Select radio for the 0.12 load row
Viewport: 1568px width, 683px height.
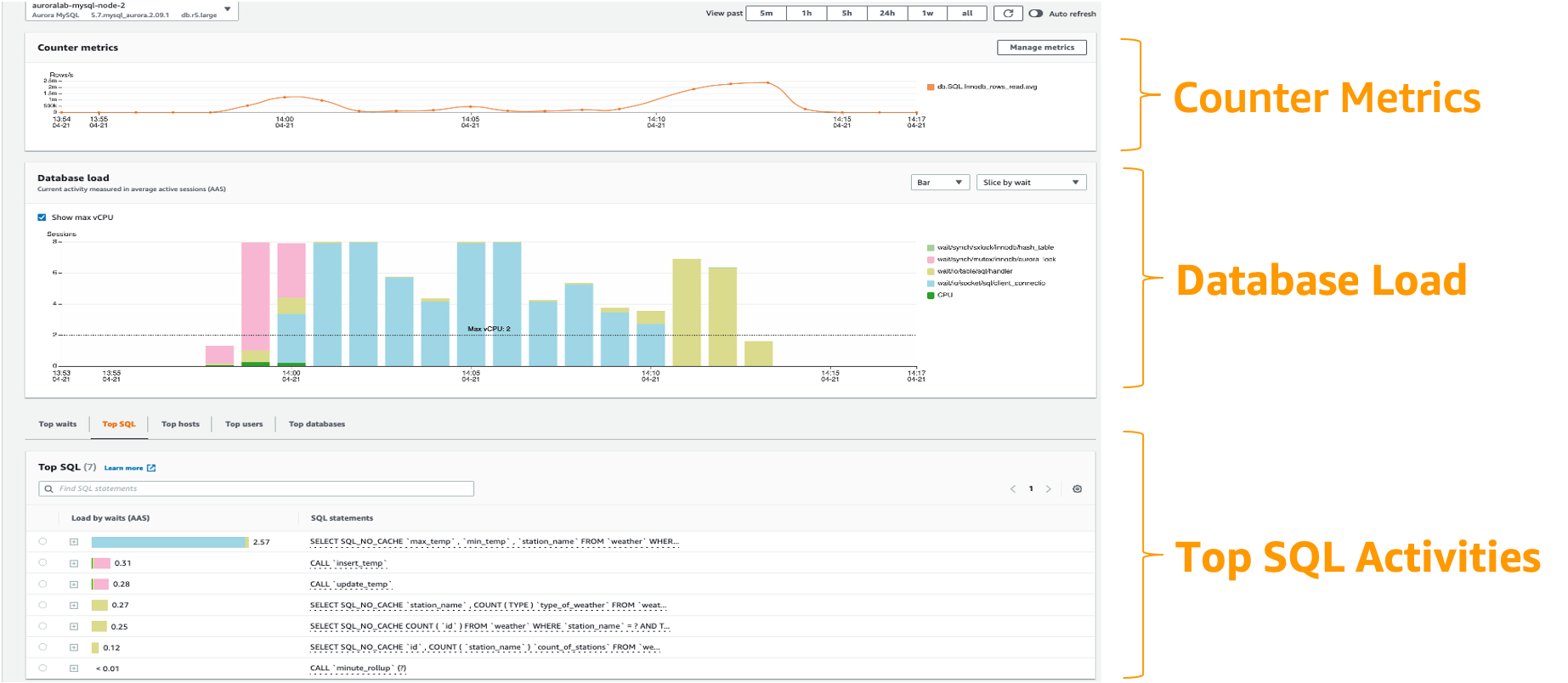pyautogui.click(x=42, y=647)
